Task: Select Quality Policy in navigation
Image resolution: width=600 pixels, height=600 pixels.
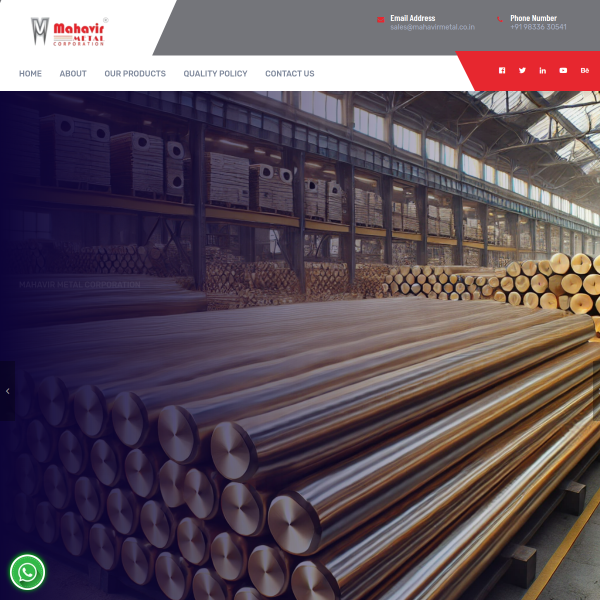Action: [215, 74]
